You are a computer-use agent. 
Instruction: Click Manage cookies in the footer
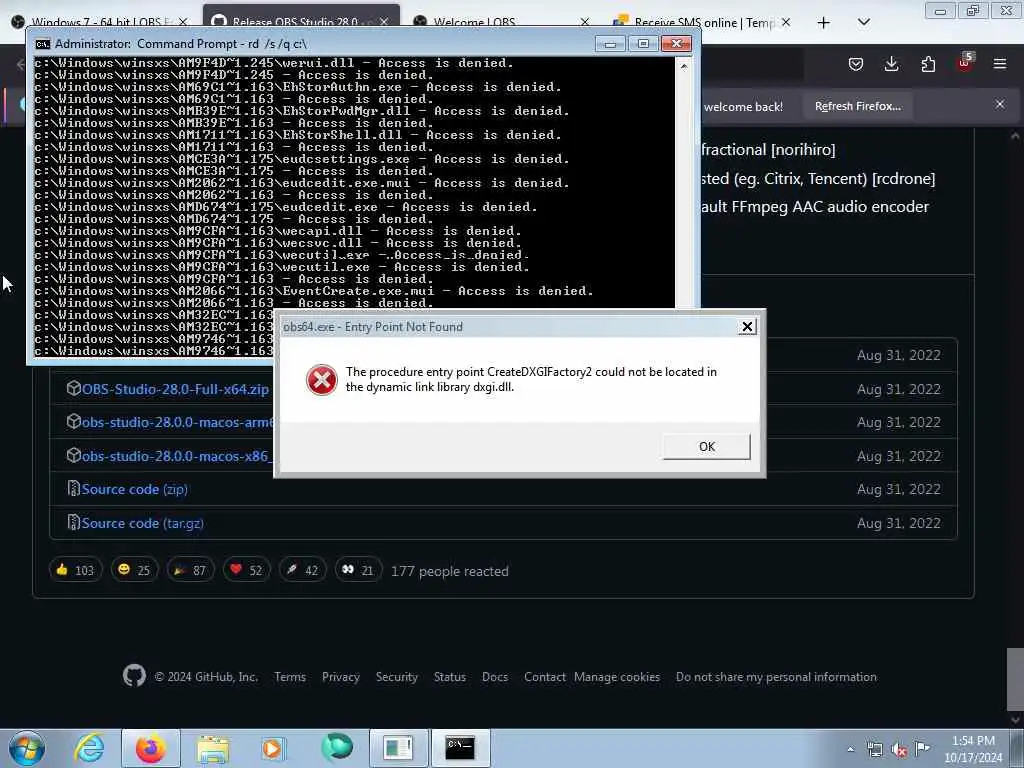616,677
